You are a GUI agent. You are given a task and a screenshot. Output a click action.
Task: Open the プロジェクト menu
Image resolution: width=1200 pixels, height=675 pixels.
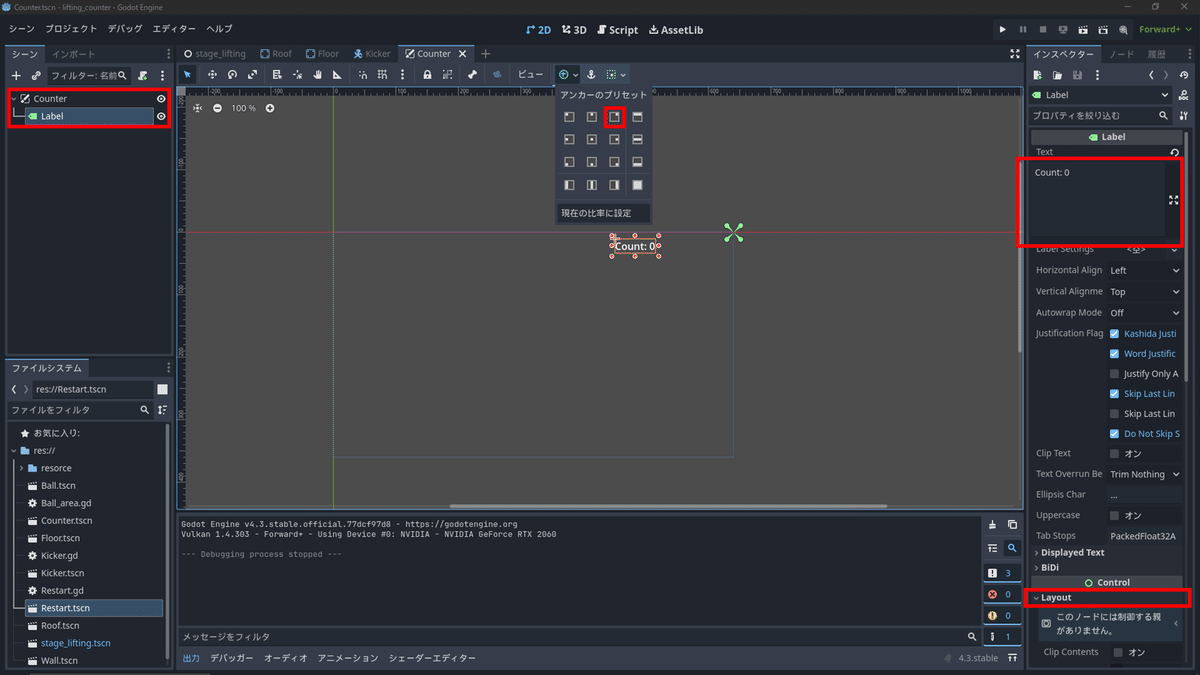[x=73, y=28]
